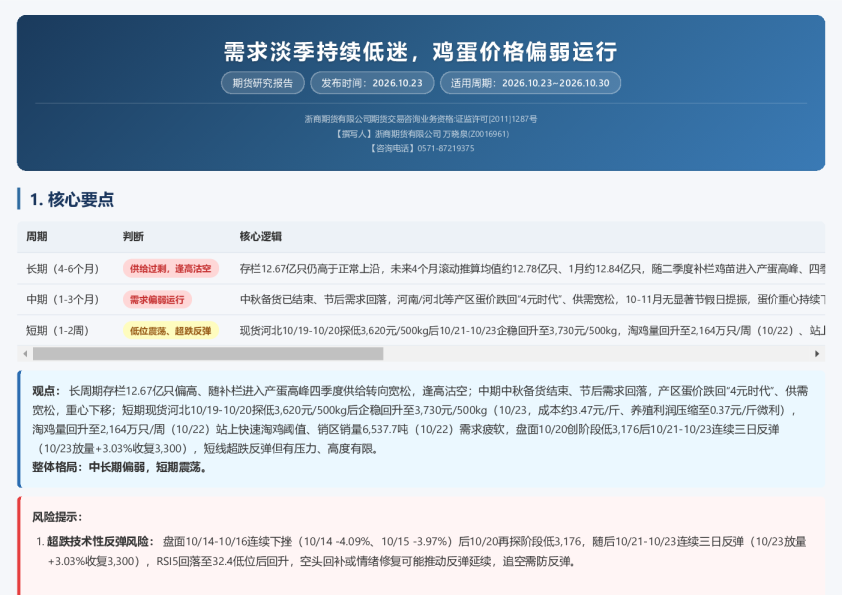The width and height of the screenshot is (842, 595).
Task: Click the core logic text starting 现货河北10/19
Action: (x=532, y=331)
